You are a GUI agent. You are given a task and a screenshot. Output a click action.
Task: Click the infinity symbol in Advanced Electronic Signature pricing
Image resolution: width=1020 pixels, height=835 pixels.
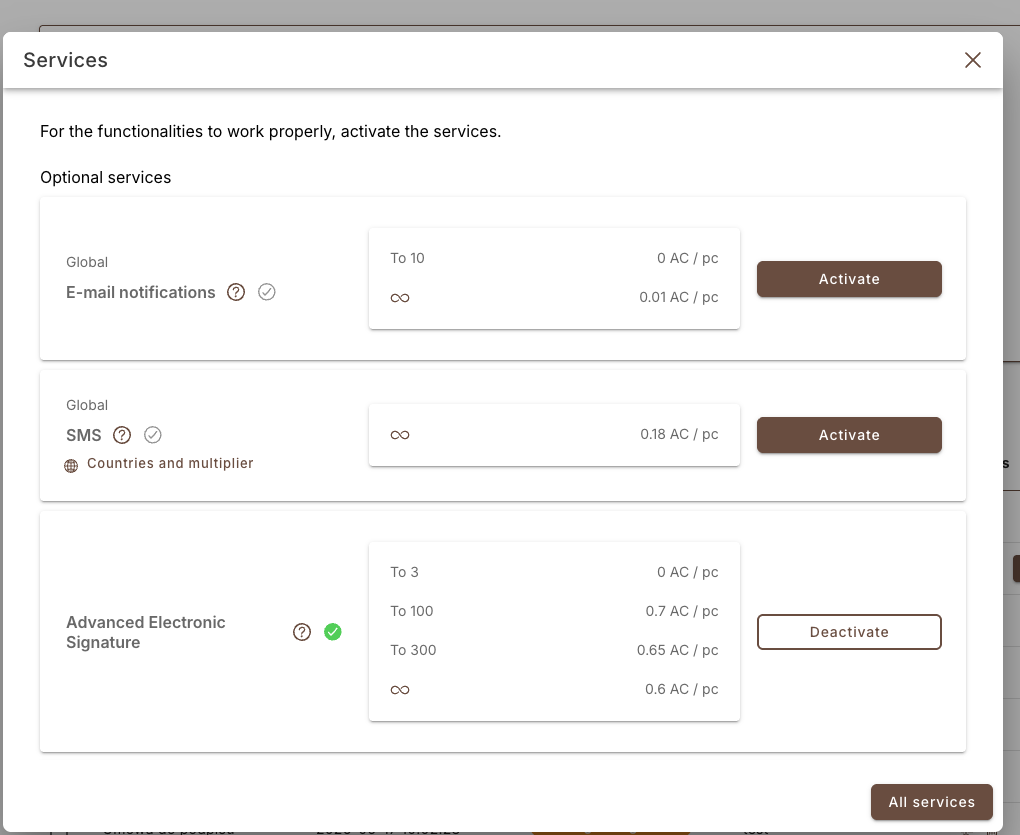point(400,690)
